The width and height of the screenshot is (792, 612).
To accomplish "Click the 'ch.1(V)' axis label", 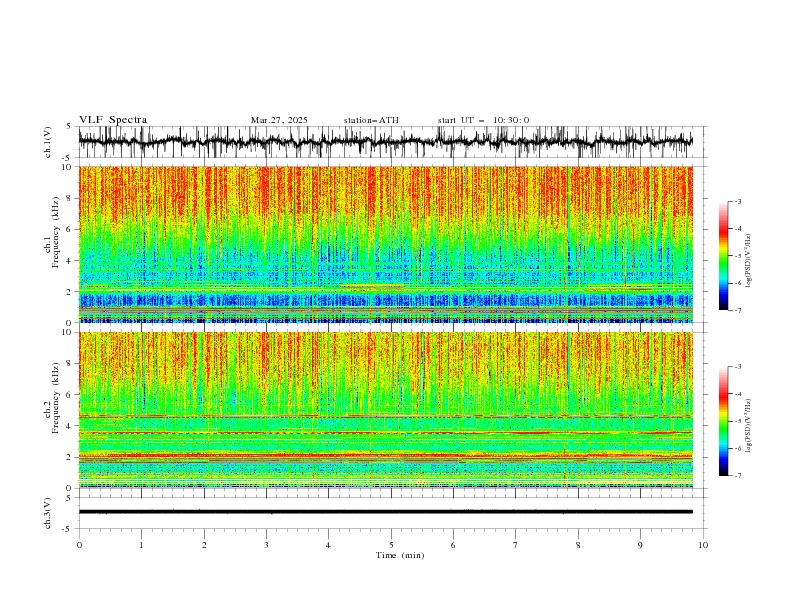I will click(x=48, y=142).
